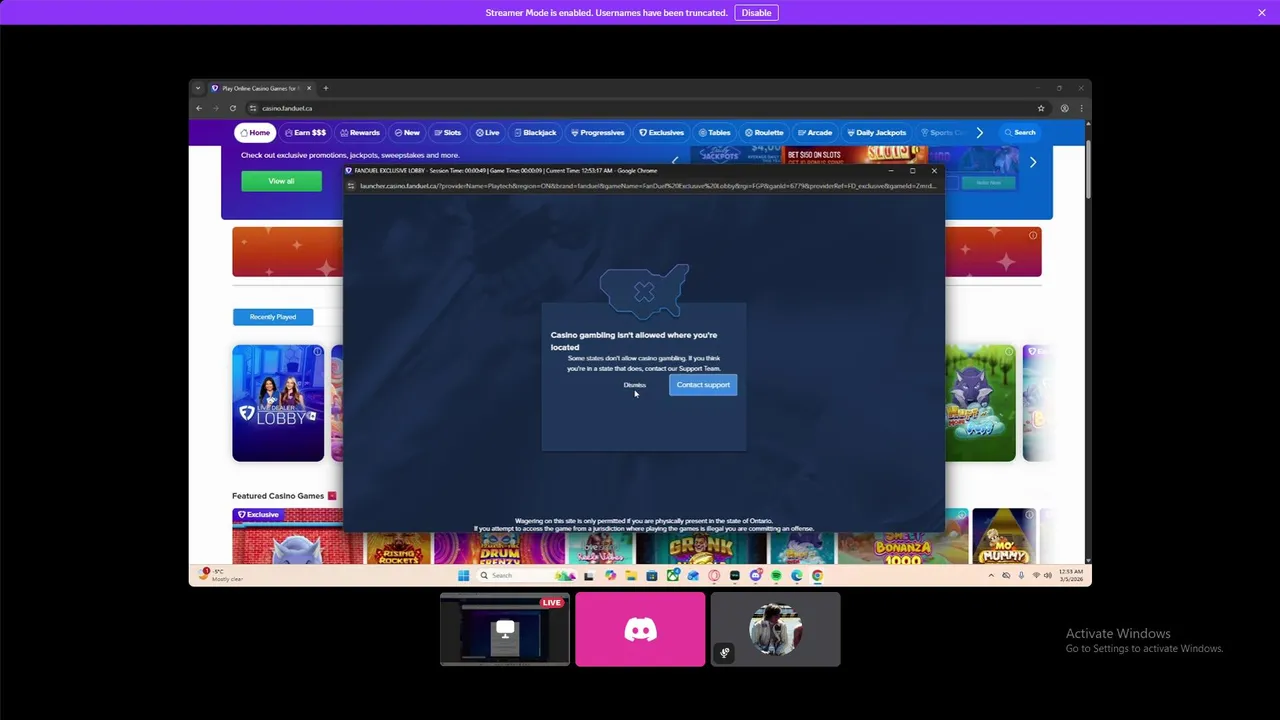Open a new Chrome tab with plus

[x=325, y=88]
